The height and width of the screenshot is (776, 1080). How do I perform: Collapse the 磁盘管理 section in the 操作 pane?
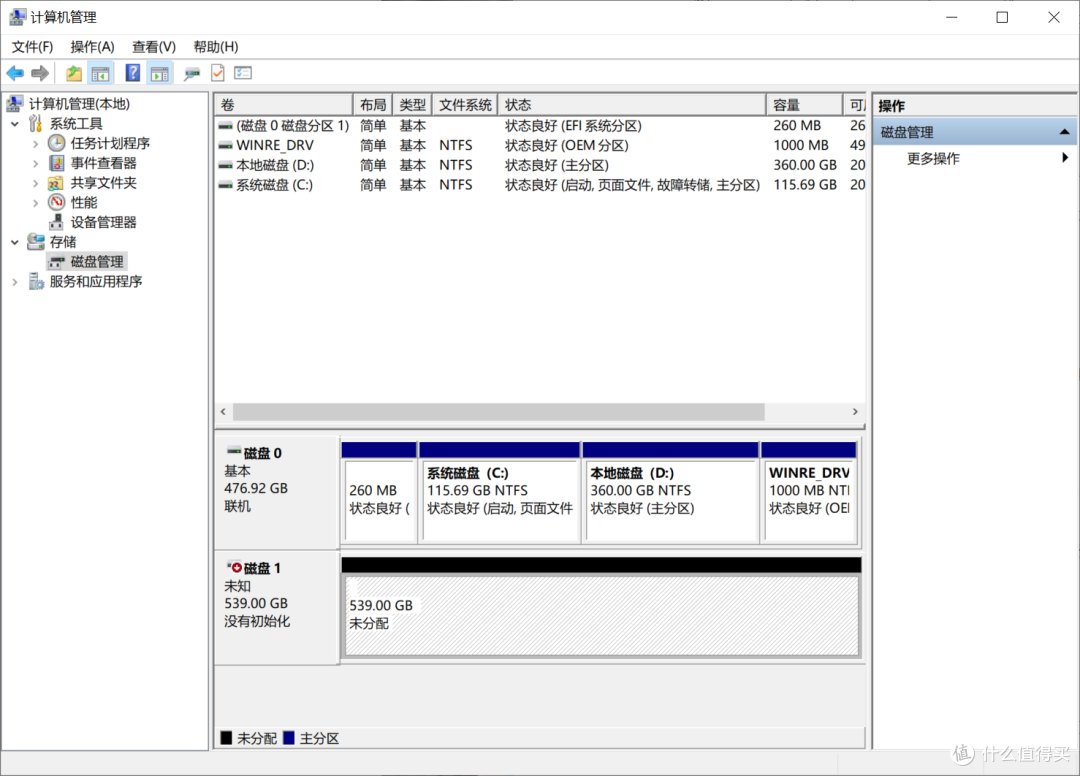click(1064, 132)
